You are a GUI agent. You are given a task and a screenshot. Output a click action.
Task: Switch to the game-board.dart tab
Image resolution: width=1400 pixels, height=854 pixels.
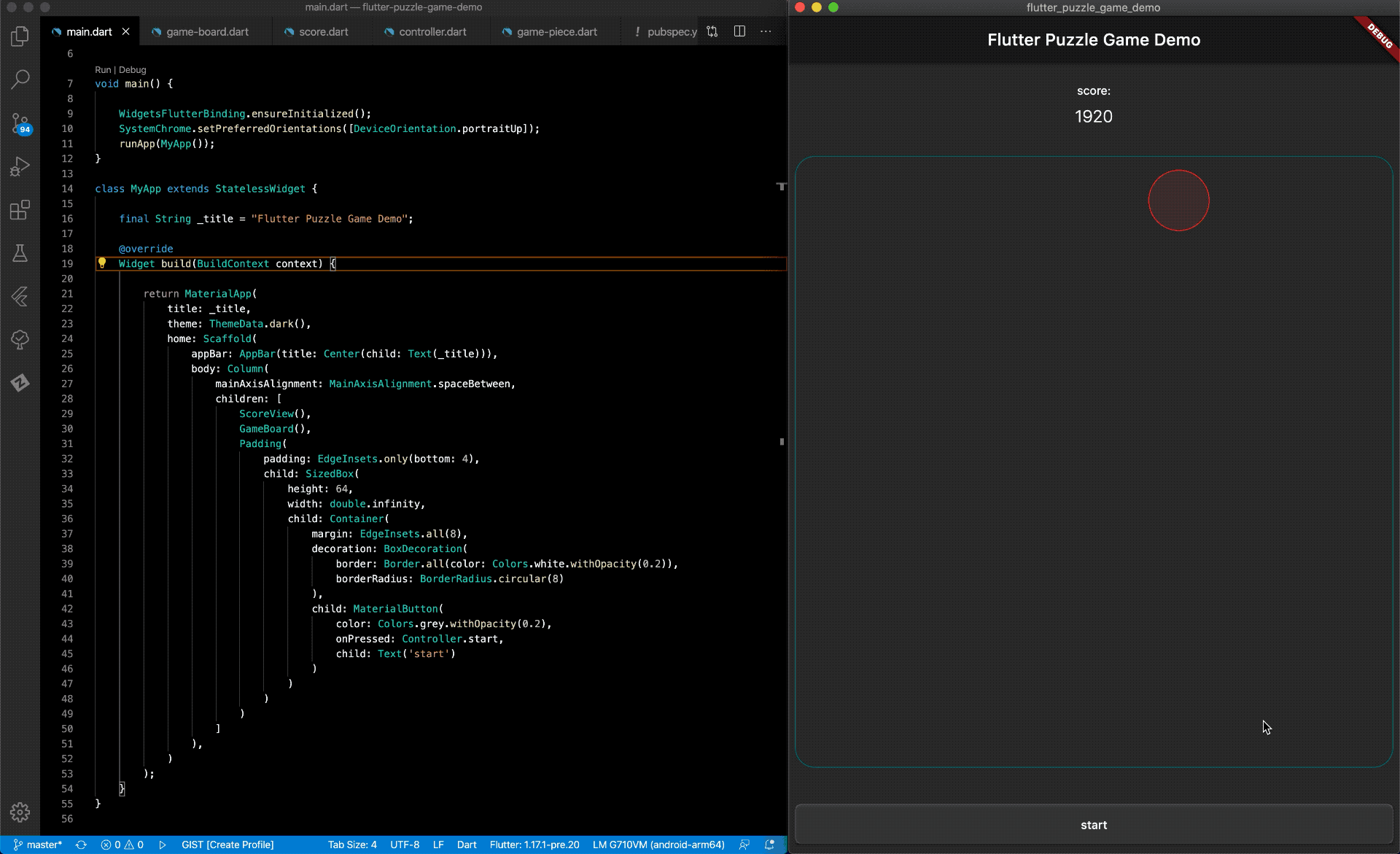(207, 32)
